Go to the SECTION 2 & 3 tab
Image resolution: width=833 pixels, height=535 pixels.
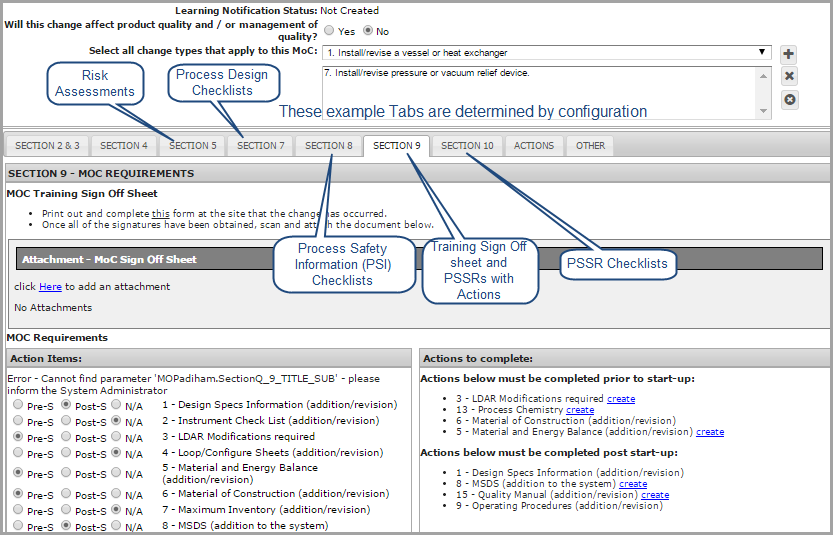point(47,146)
